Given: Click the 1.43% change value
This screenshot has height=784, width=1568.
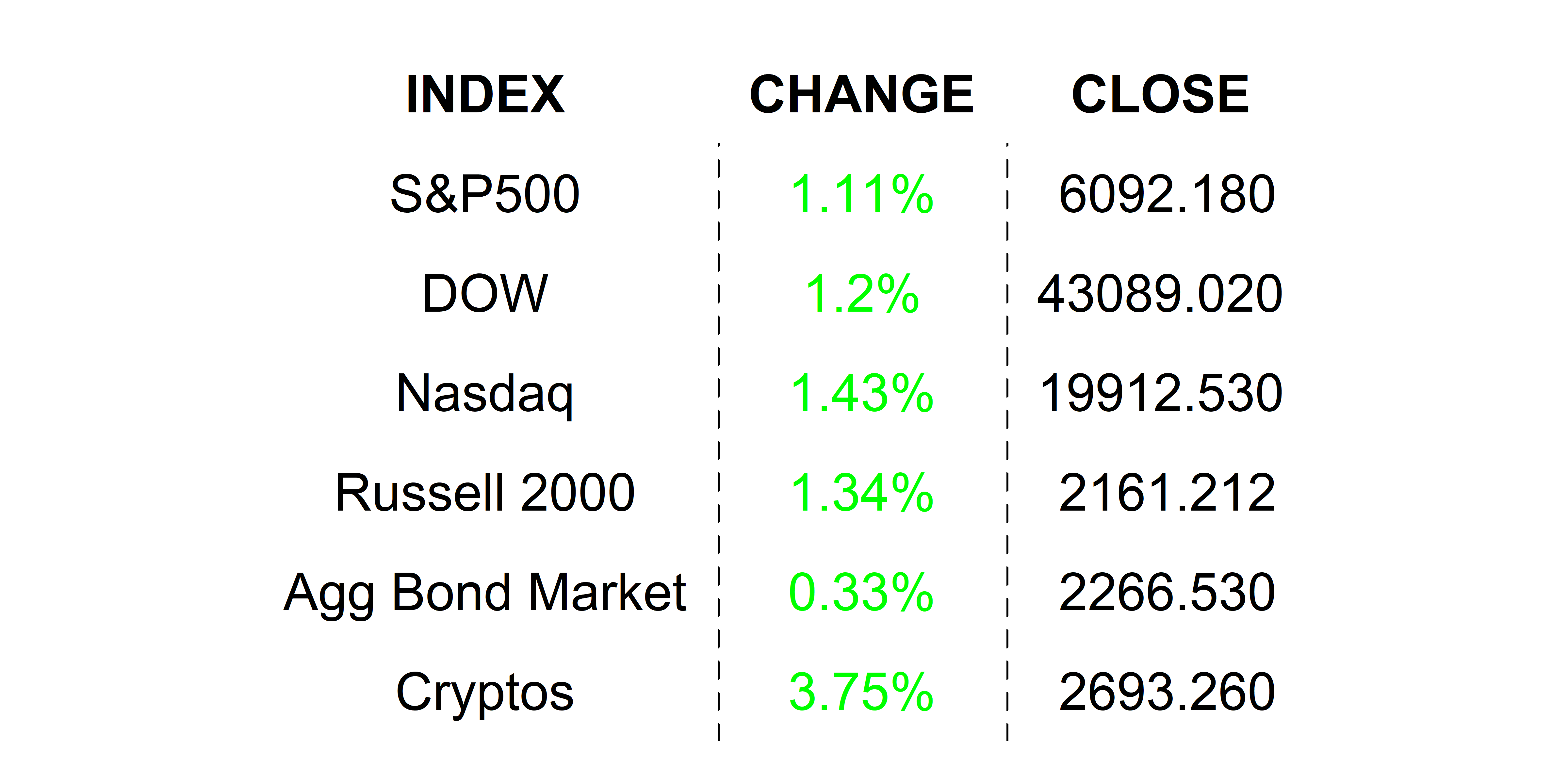Looking at the screenshot, I should click(861, 394).
